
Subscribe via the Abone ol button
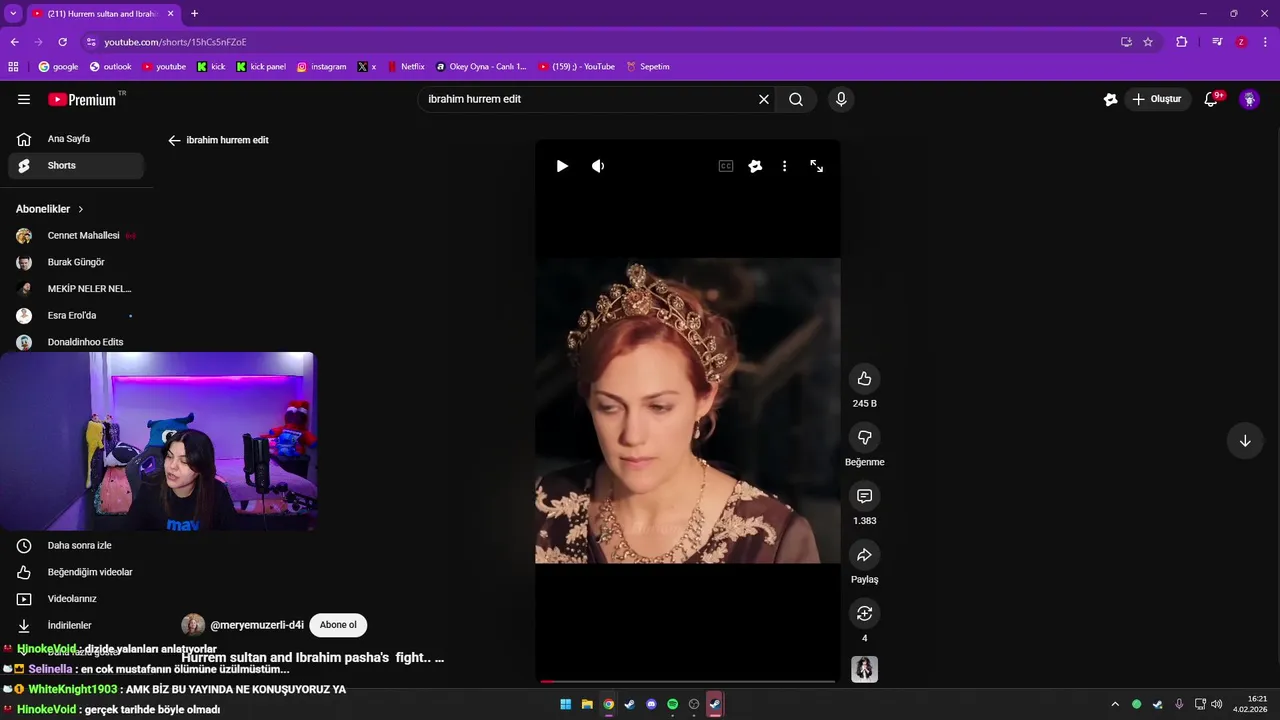point(338,625)
